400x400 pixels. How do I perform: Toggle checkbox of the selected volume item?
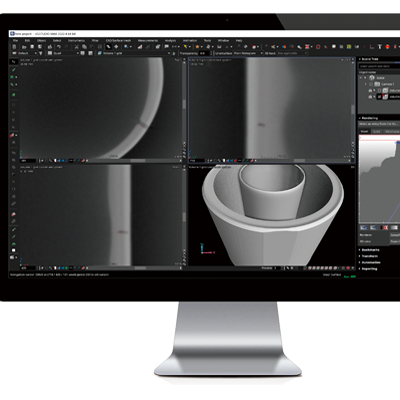pyautogui.click(x=379, y=97)
